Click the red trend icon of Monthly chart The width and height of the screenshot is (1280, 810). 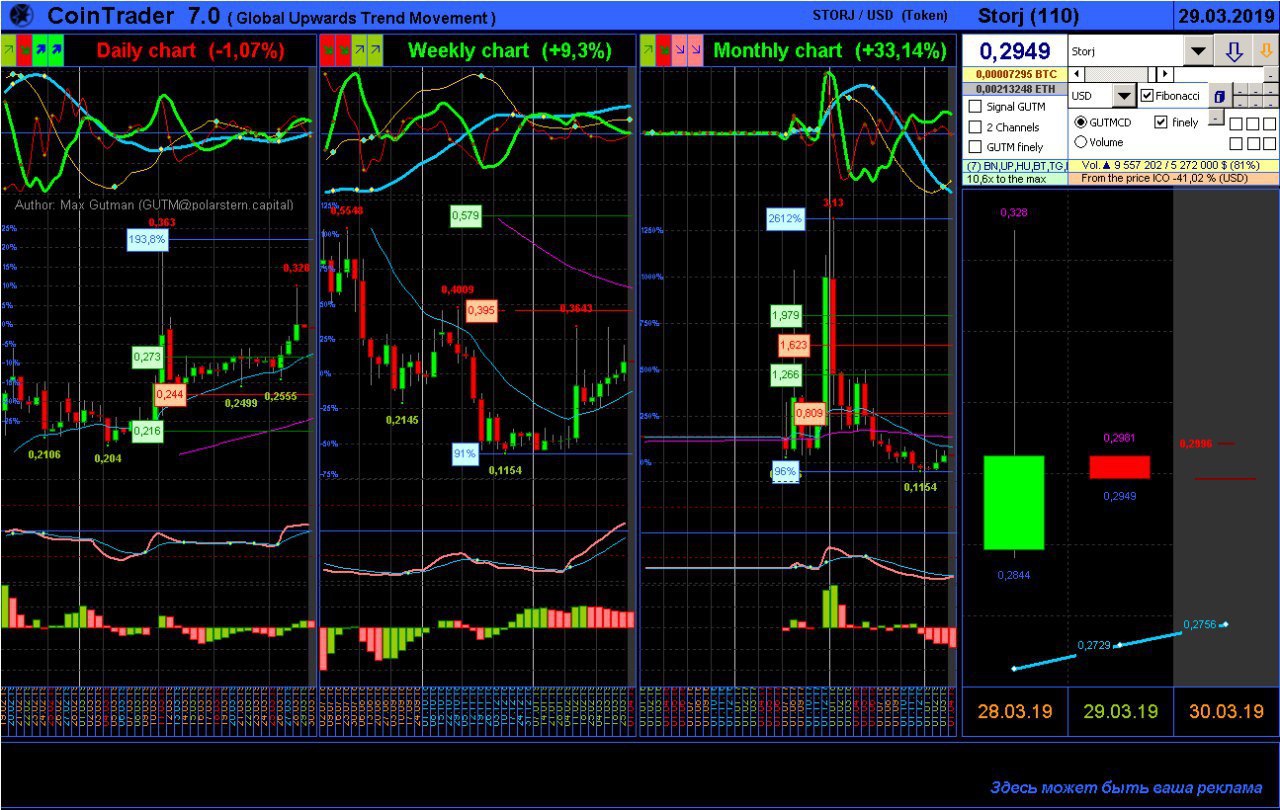(x=663, y=51)
